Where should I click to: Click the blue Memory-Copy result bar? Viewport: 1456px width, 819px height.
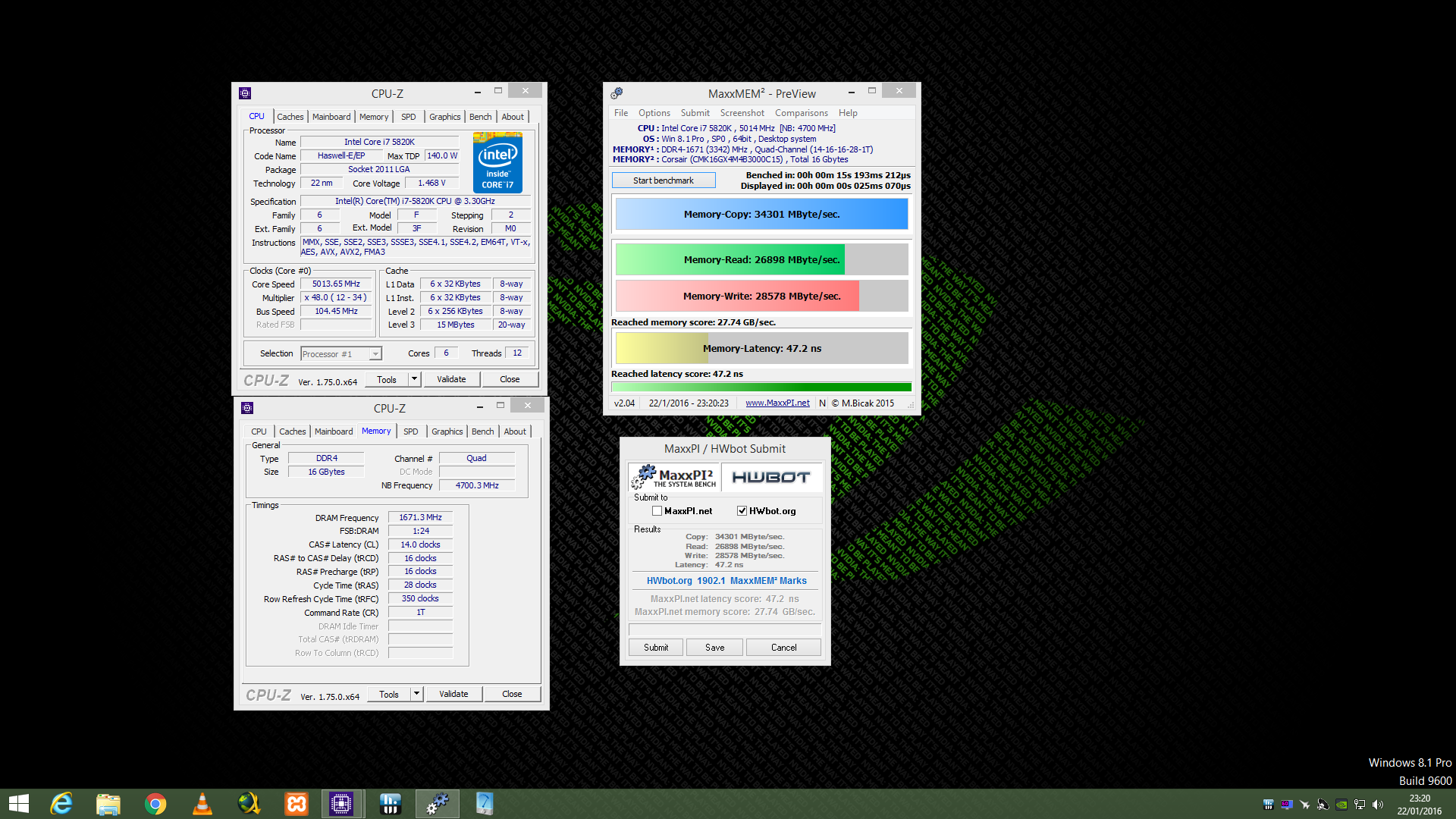pyautogui.click(x=761, y=215)
